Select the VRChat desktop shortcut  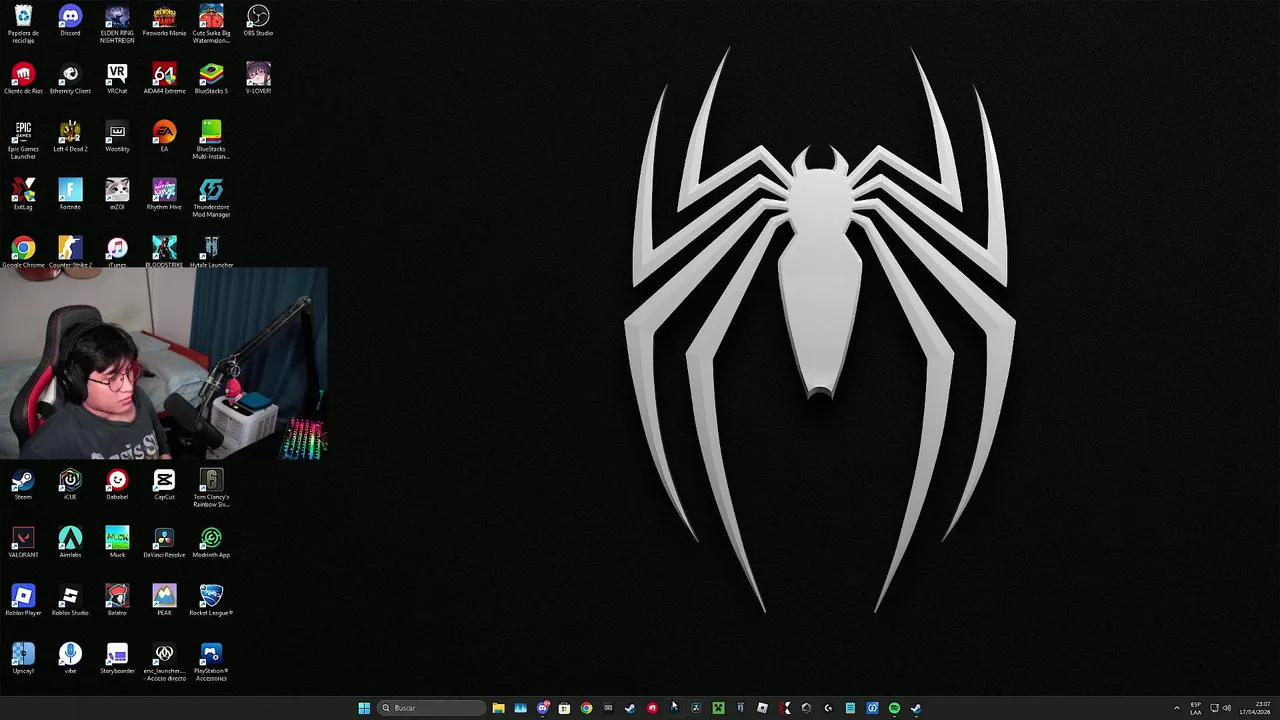coord(117,79)
